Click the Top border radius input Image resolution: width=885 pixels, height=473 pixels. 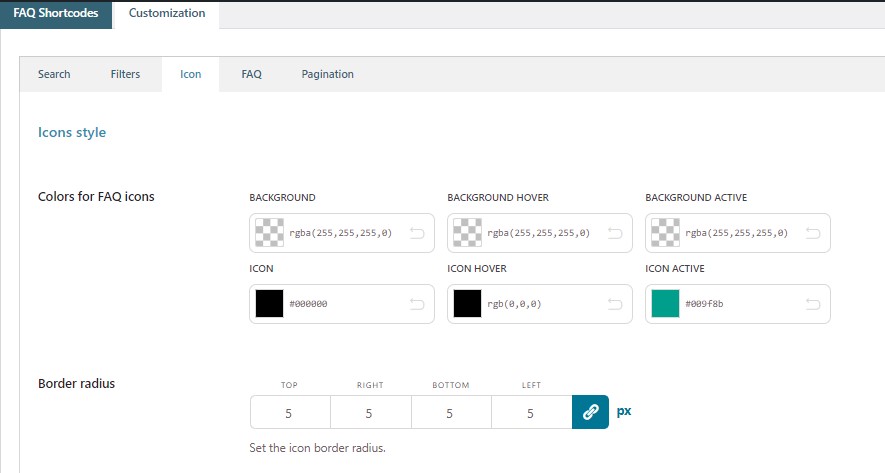[290, 412]
